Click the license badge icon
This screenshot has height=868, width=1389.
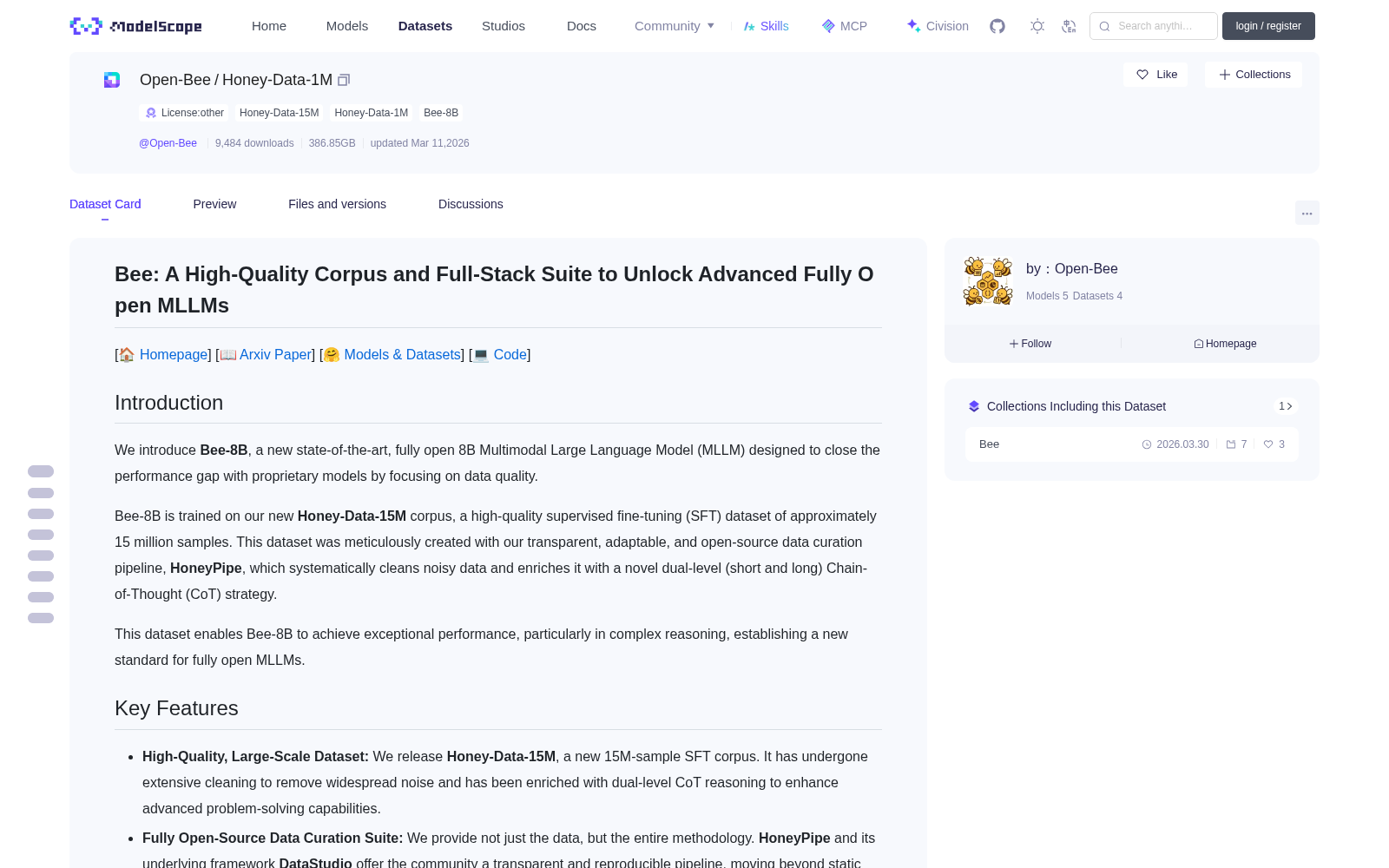coord(151,113)
